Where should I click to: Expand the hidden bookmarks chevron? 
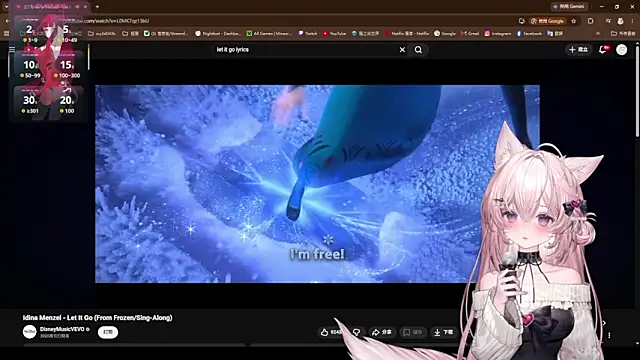click(x=598, y=33)
